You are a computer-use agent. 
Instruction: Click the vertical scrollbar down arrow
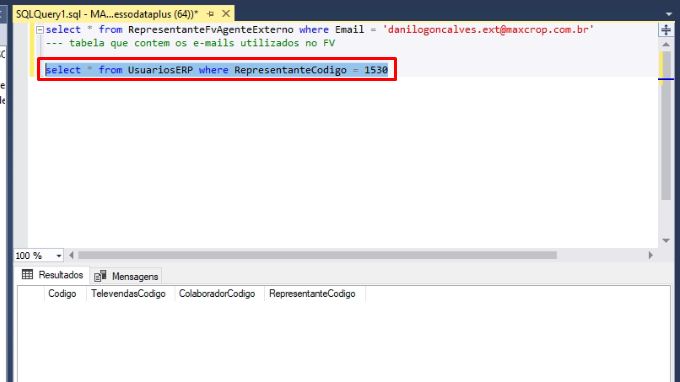pyautogui.click(x=666, y=241)
